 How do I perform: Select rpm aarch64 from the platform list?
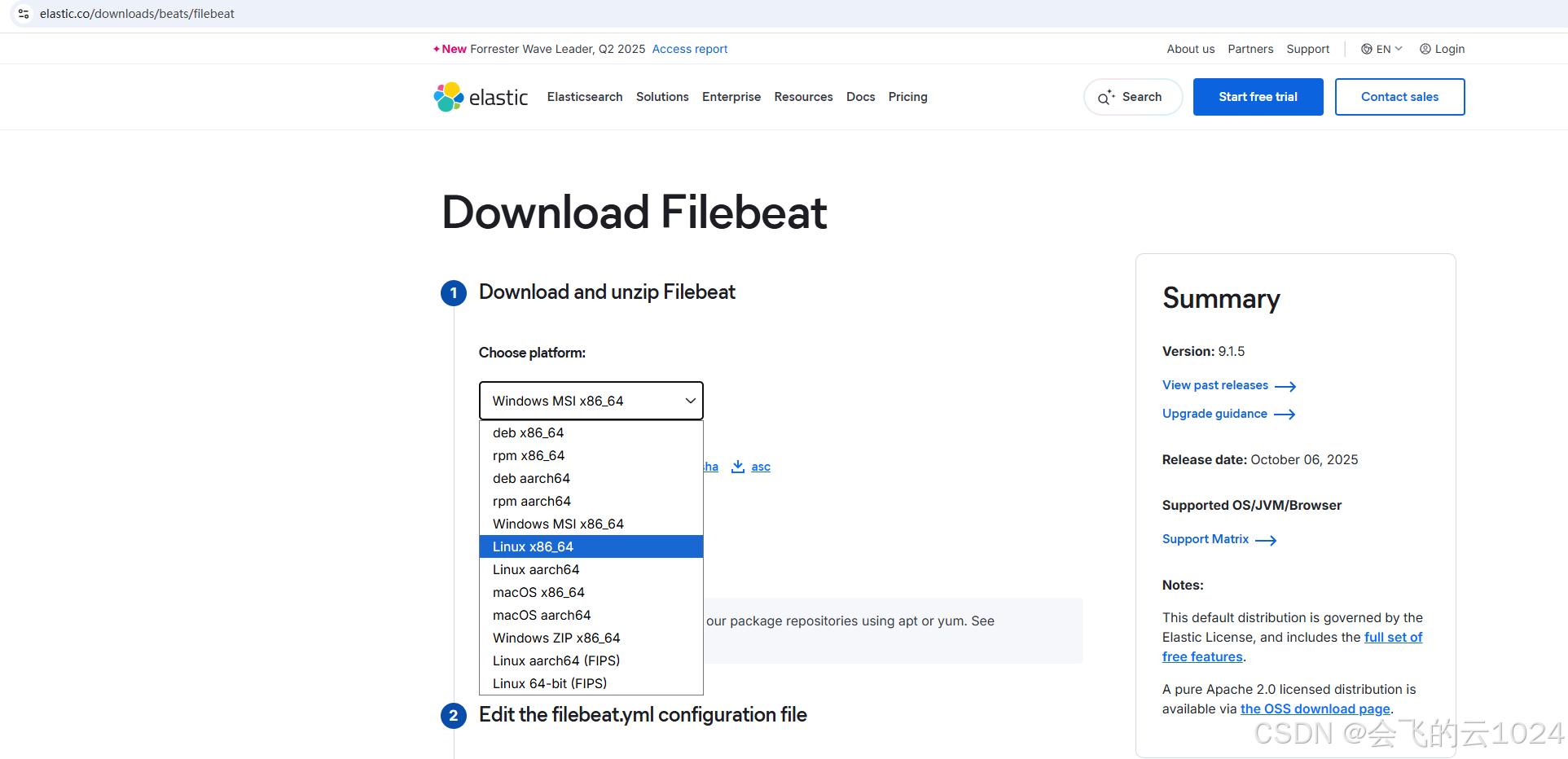(x=531, y=501)
